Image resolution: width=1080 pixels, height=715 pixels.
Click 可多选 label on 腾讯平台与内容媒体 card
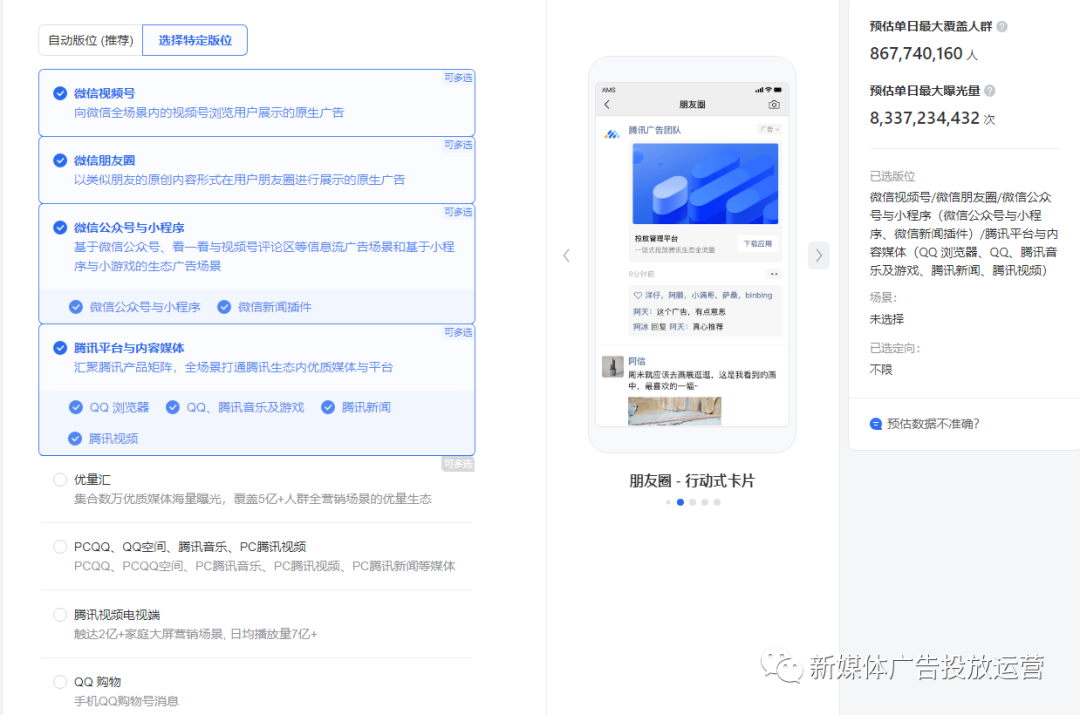pyautogui.click(x=458, y=333)
